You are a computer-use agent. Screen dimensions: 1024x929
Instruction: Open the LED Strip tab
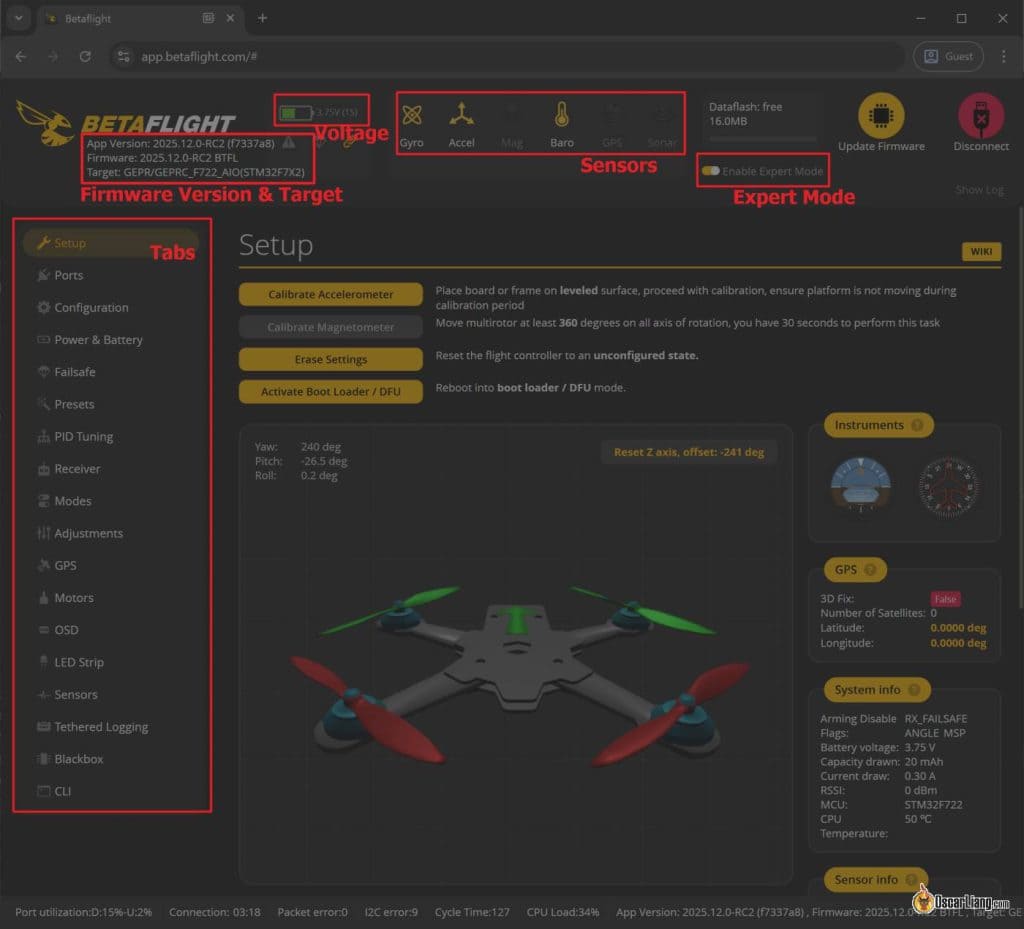coord(111,662)
